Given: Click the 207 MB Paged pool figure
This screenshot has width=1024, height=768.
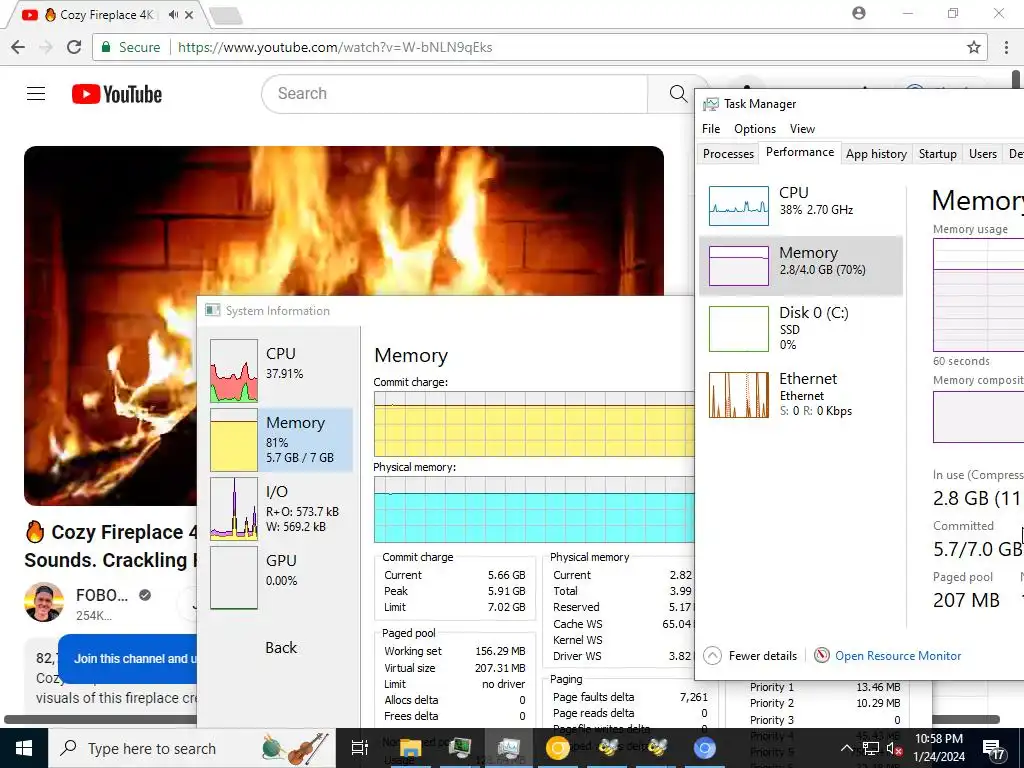Looking at the screenshot, I should 966,600.
